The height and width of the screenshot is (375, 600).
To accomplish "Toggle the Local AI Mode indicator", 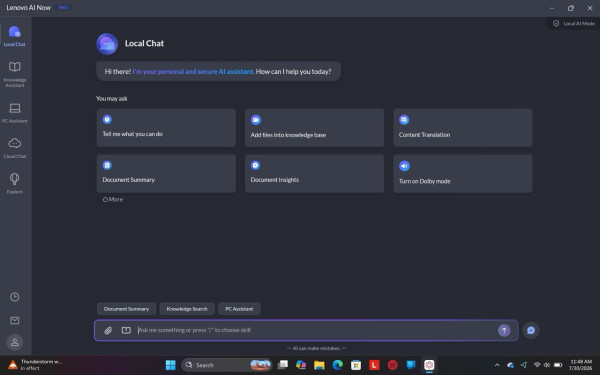I will [x=574, y=23].
